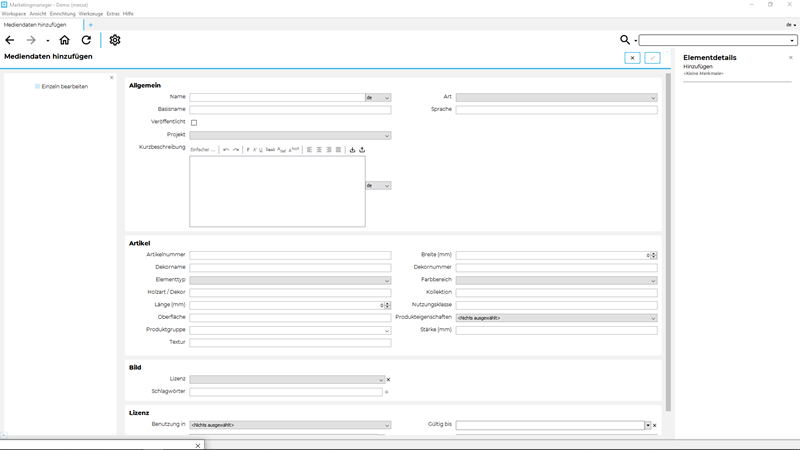Open the Name language dropdown
Image resolution: width=800 pixels, height=450 pixels.
378,97
